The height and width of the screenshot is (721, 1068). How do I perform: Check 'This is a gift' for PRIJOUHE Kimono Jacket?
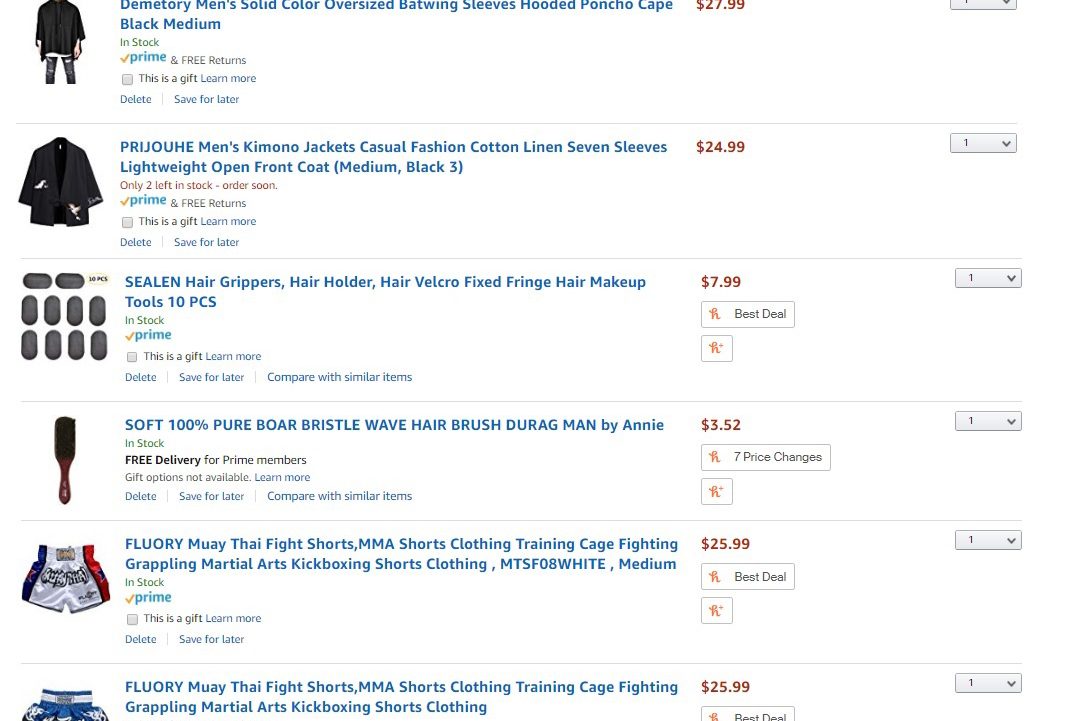point(127,223)
